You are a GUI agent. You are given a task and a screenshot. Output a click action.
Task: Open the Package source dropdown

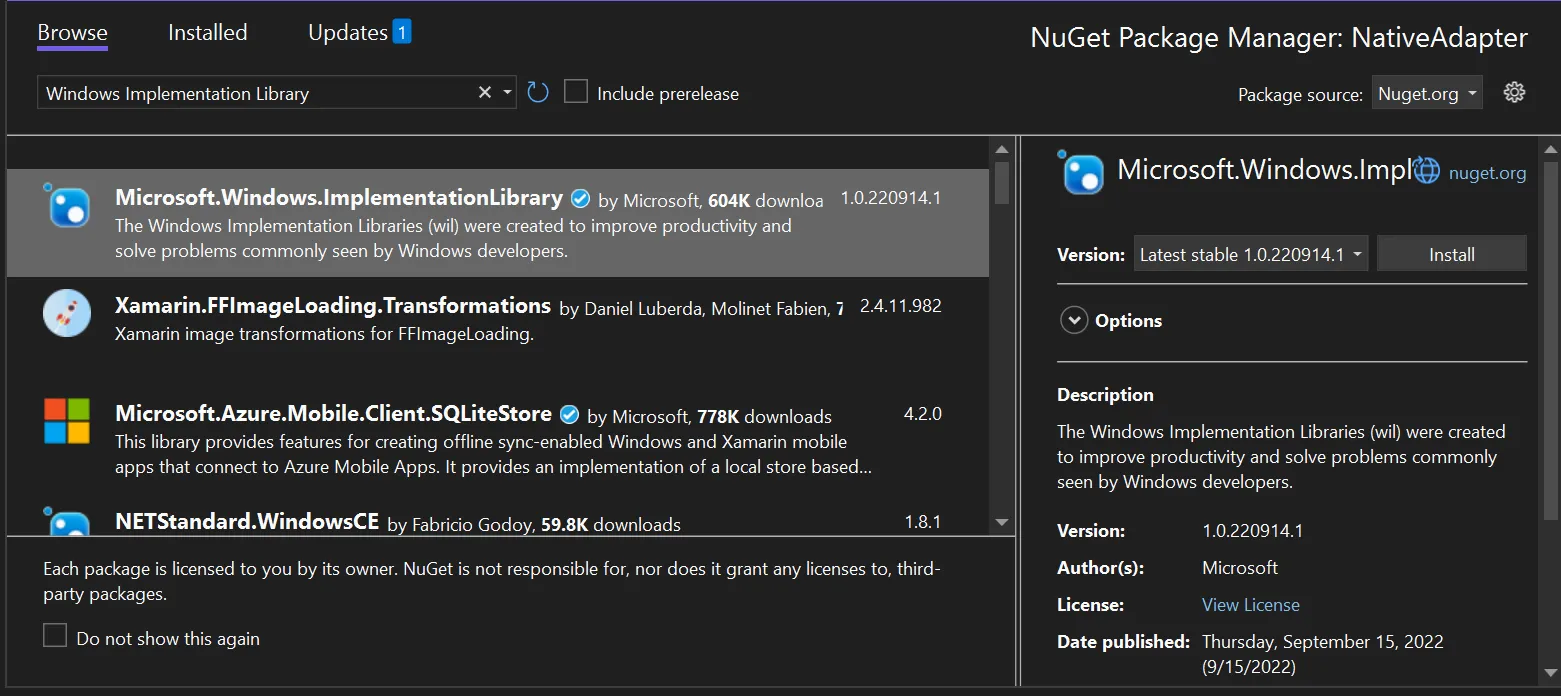pyautogui.click(x=1427, y=92)
